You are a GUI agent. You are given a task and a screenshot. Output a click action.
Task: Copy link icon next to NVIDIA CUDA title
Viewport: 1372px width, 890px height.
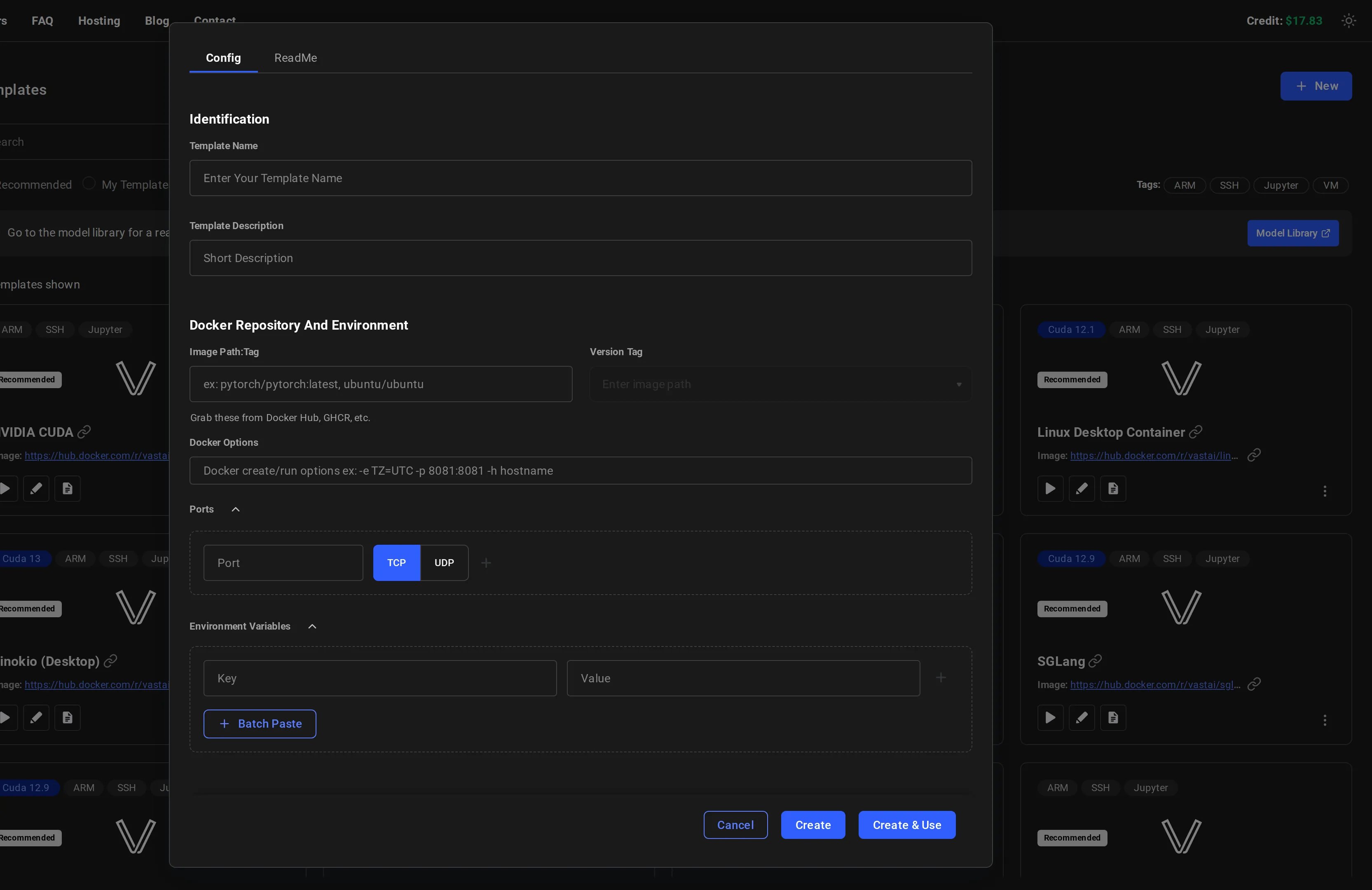84,431
